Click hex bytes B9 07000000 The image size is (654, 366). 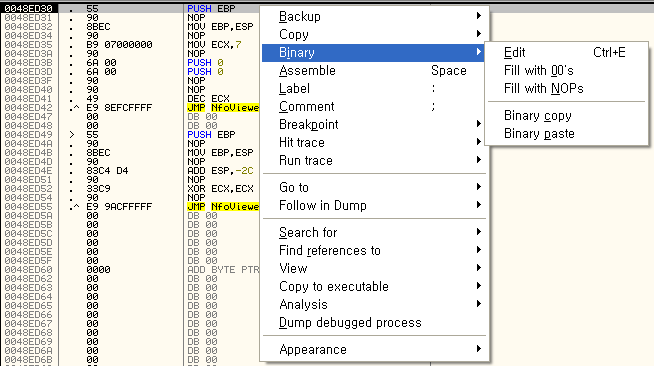pos(119,45)
